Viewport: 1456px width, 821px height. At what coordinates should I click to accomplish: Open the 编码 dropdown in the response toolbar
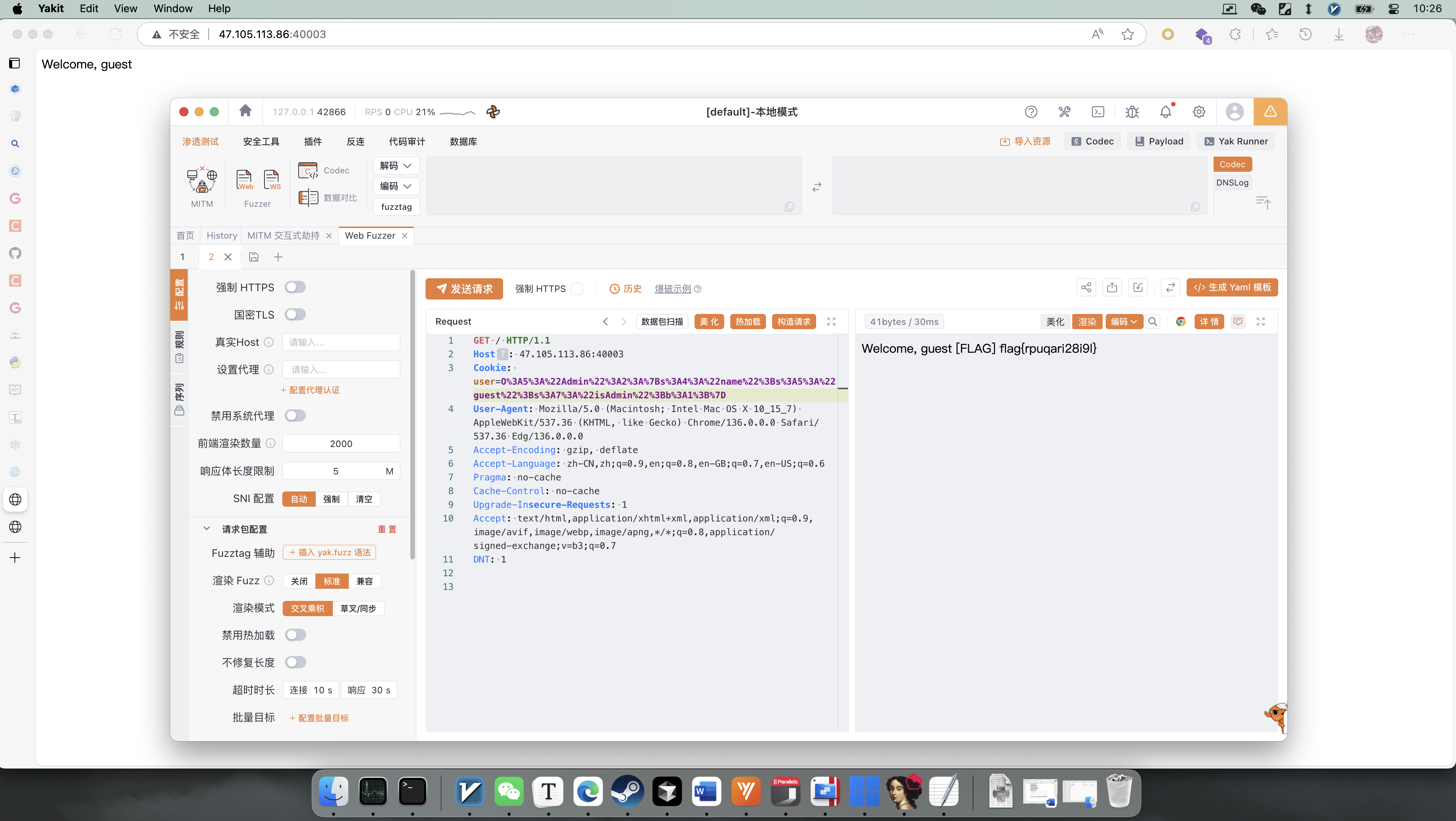coord(1124,322)
